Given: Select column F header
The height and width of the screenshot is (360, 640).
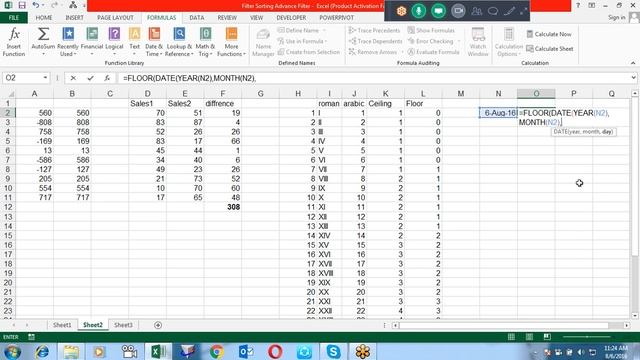Looking at the screenshot, I should click(x=222, y=94).
